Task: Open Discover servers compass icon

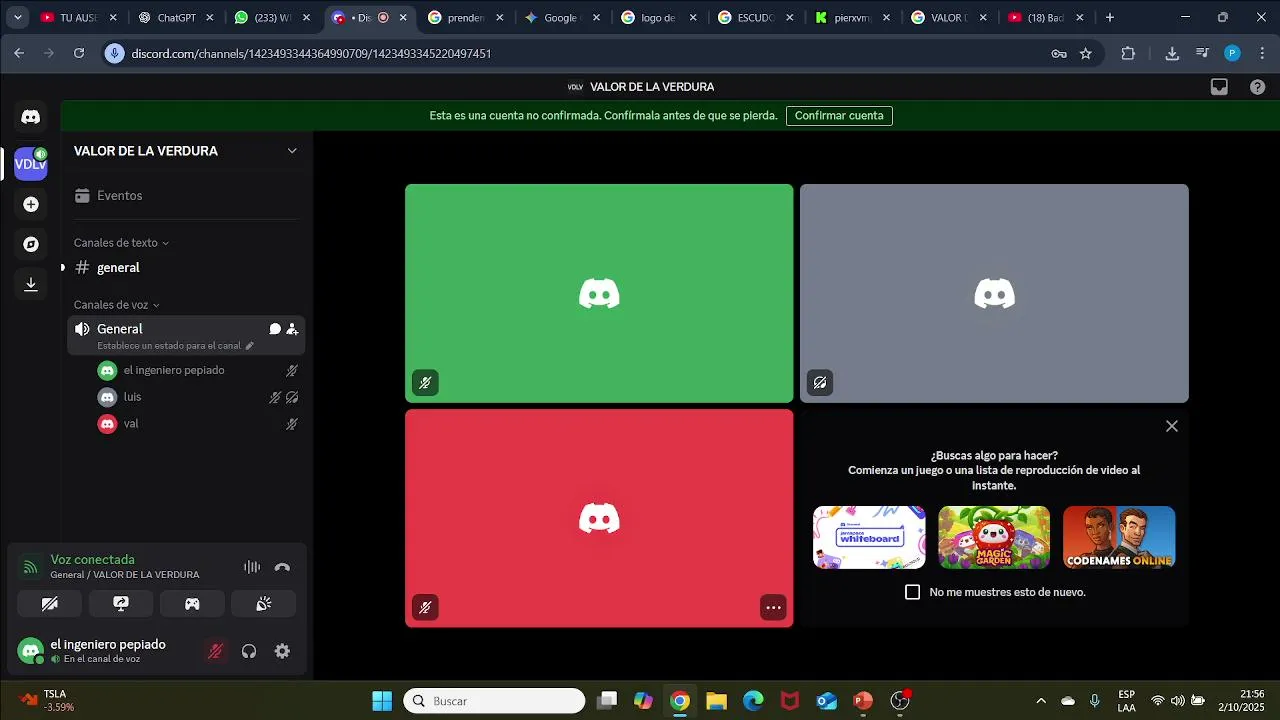Action: point(30,244)
